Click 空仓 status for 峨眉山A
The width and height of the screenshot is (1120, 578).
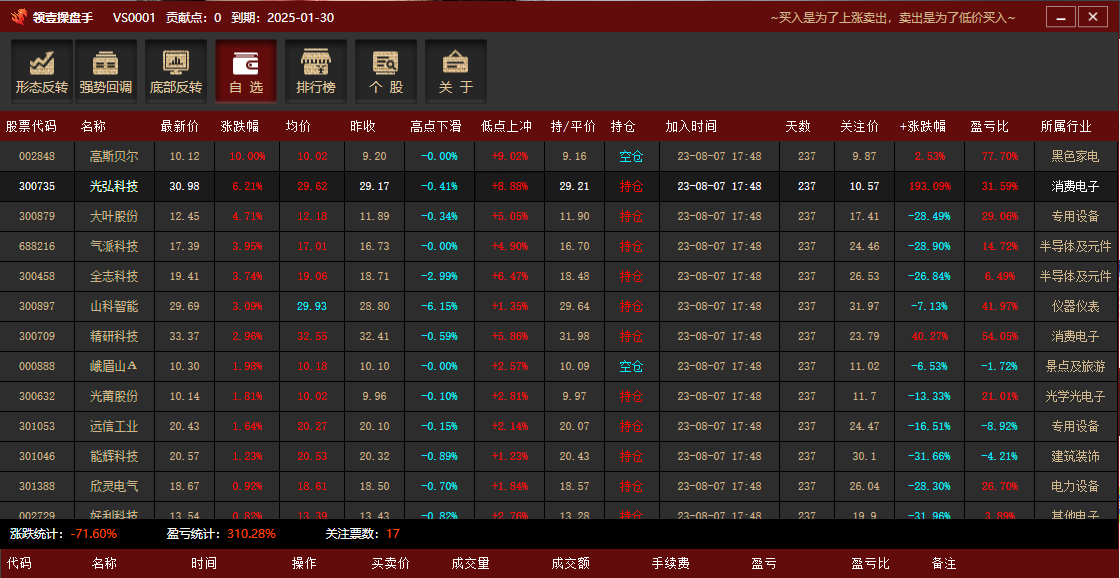(631, 367)
